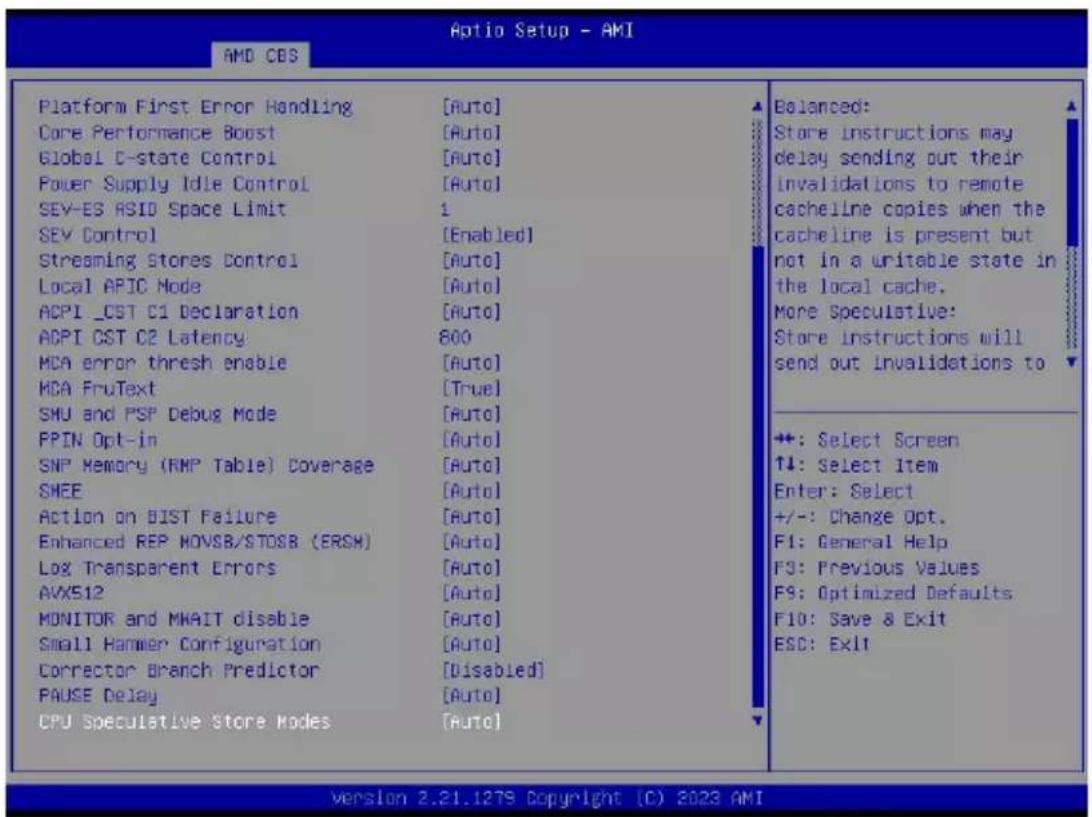The width and height of the screenshot is (1092, 817).
Task: Open CPU Speculative Store Modes option
Action: [270, 722]
